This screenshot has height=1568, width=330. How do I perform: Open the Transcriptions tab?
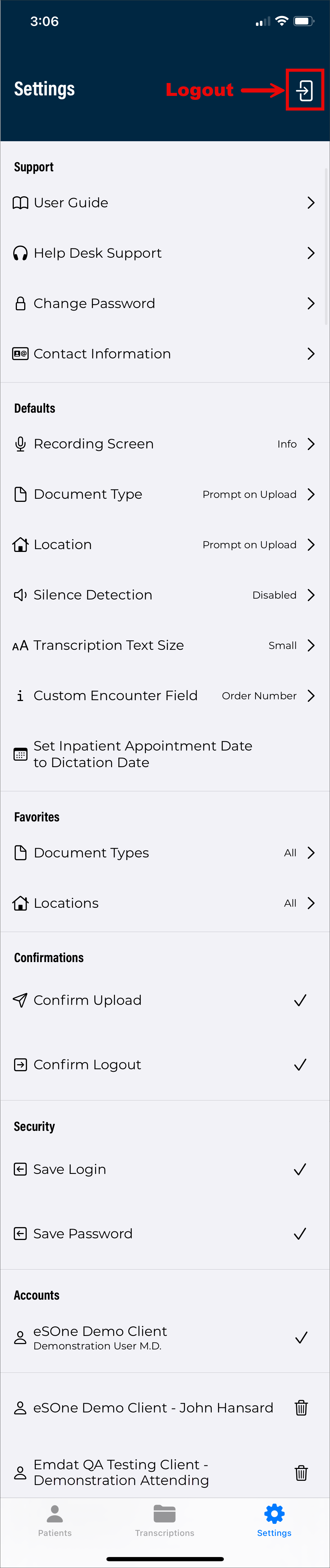[164, 1520]
